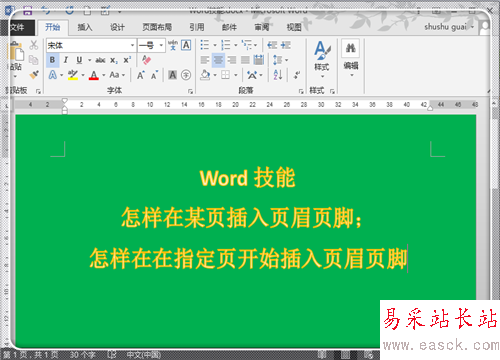Switch to the 邮件 Mailings tab

229,27
